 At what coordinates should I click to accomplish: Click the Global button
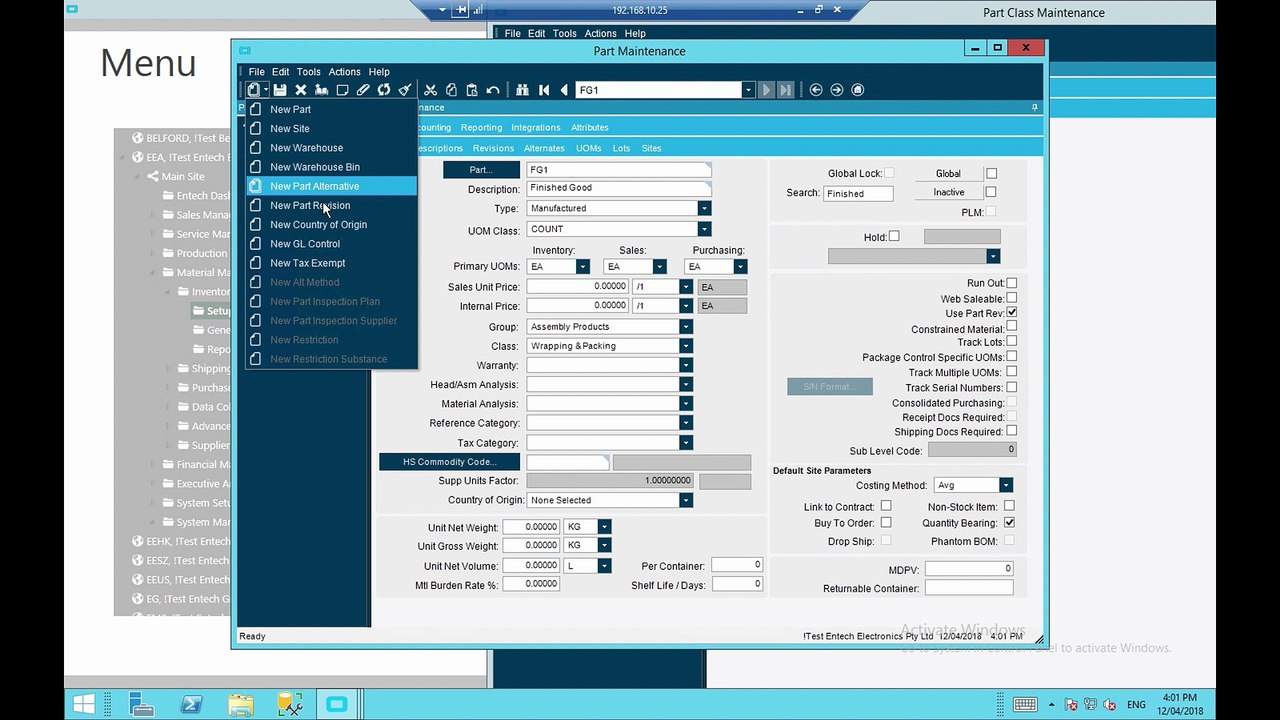(948, 173)
